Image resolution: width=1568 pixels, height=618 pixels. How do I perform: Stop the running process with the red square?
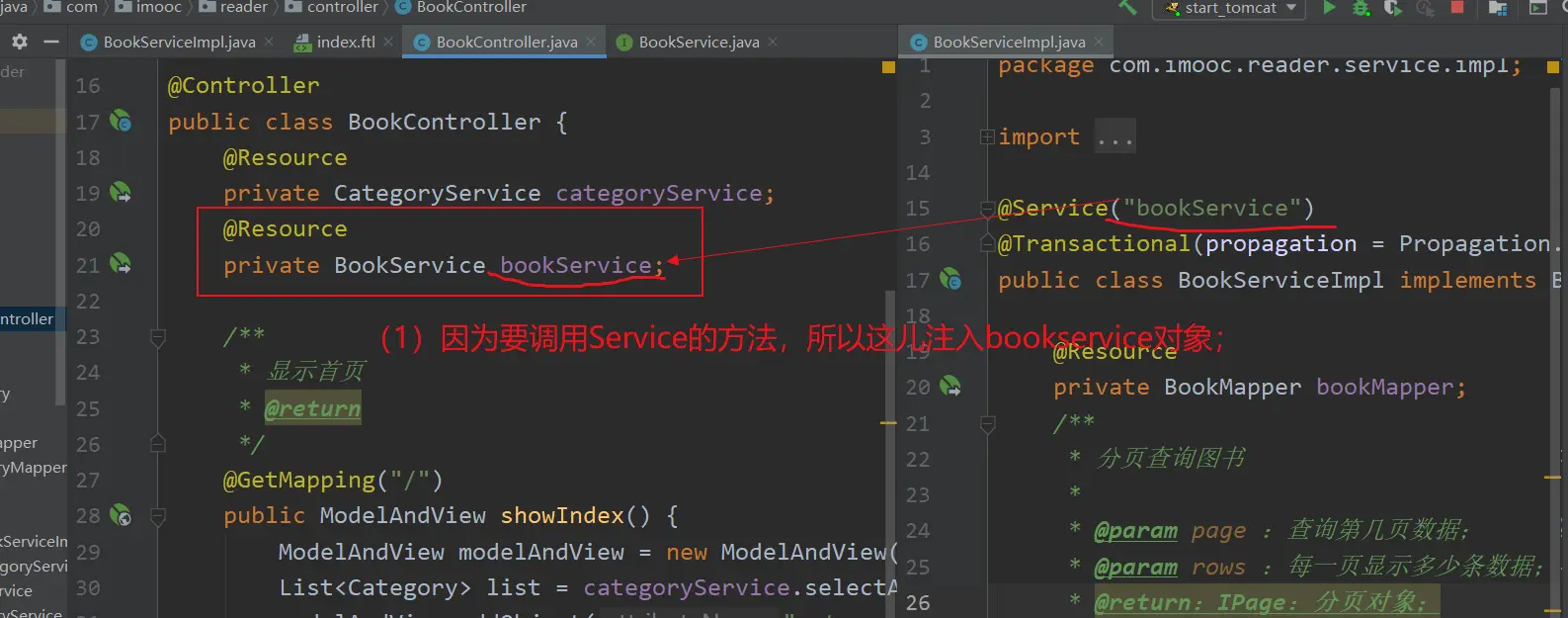pos(1456,7)
